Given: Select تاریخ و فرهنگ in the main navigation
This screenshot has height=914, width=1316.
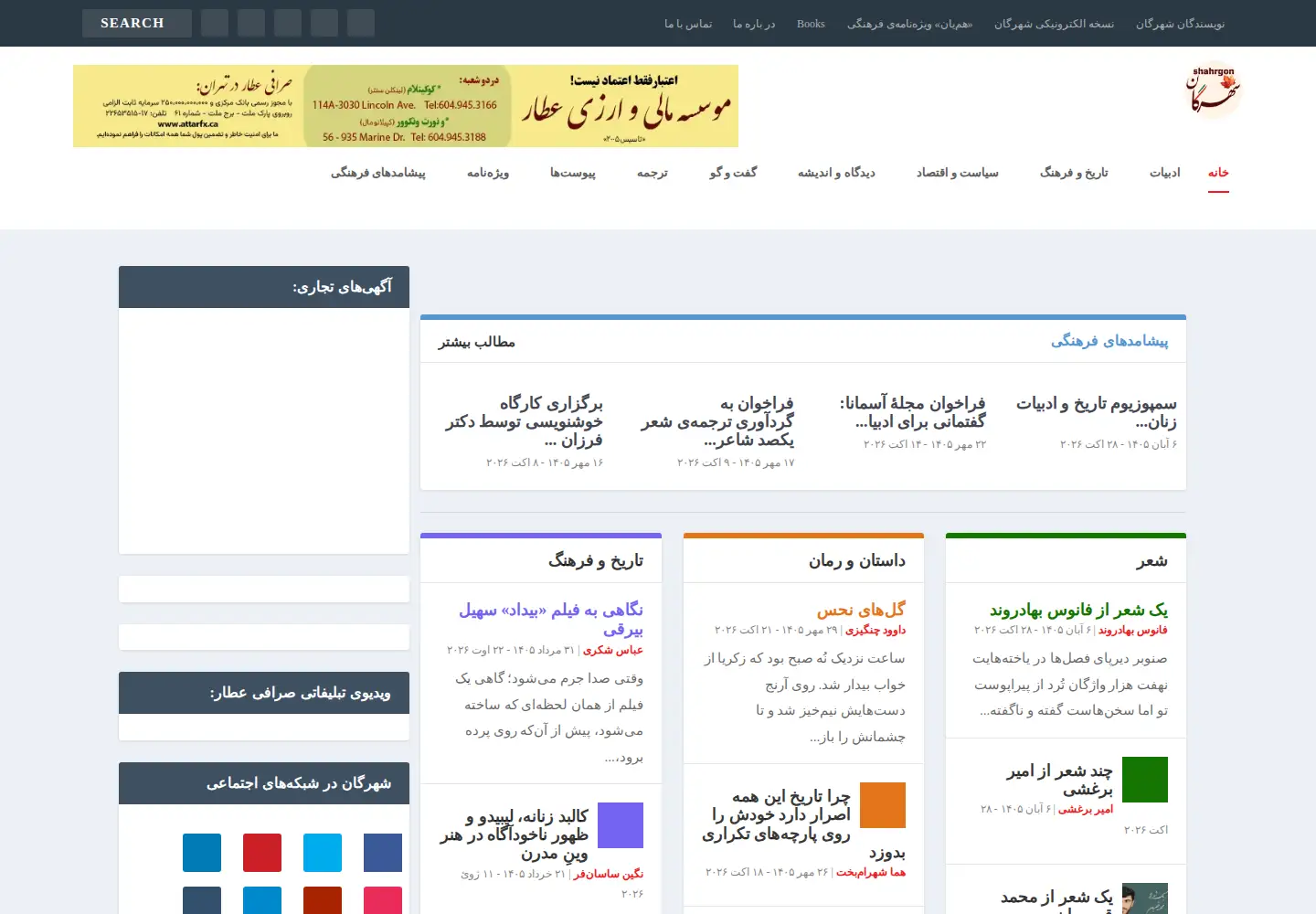Looking at the screenshot, I should coord(1074,173).
